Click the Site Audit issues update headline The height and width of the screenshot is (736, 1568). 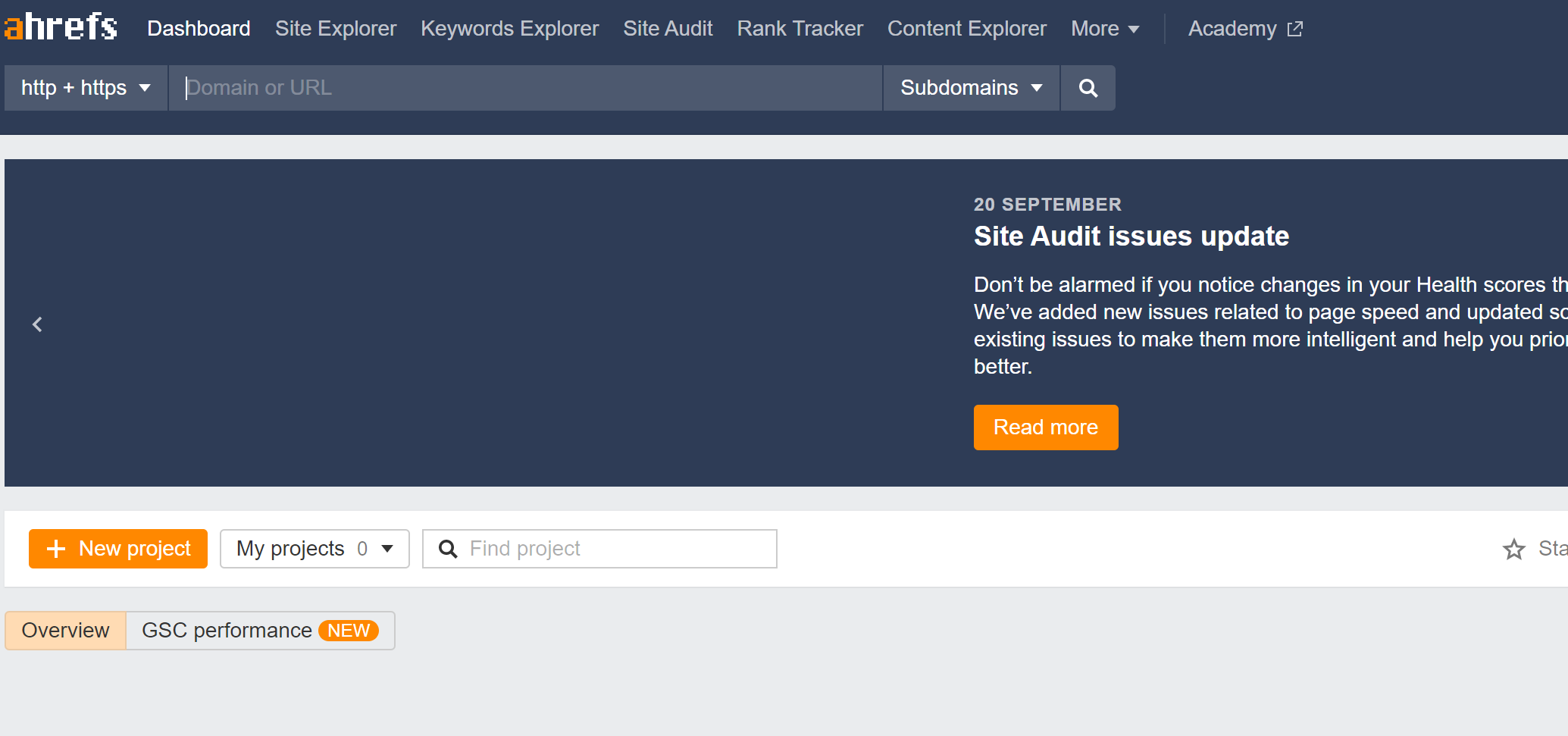[x=1131, y=236]
